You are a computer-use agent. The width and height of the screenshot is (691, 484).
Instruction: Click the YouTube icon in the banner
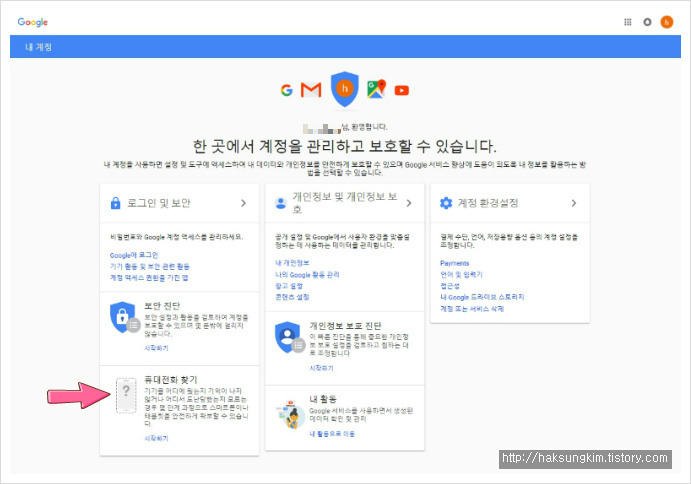tap(401, 90)
